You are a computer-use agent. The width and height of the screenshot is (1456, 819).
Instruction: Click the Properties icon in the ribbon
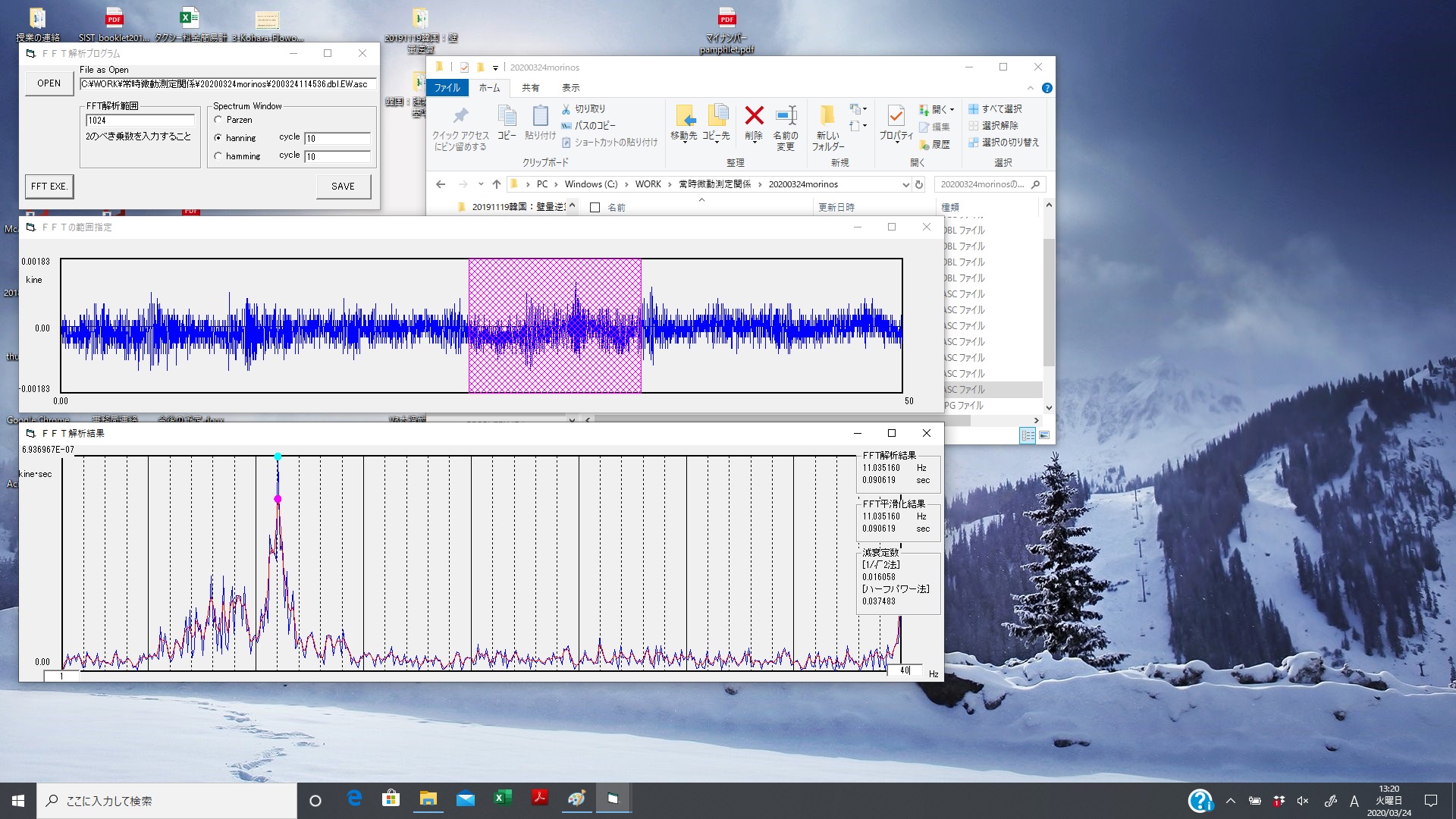click(x=896, y=116)
